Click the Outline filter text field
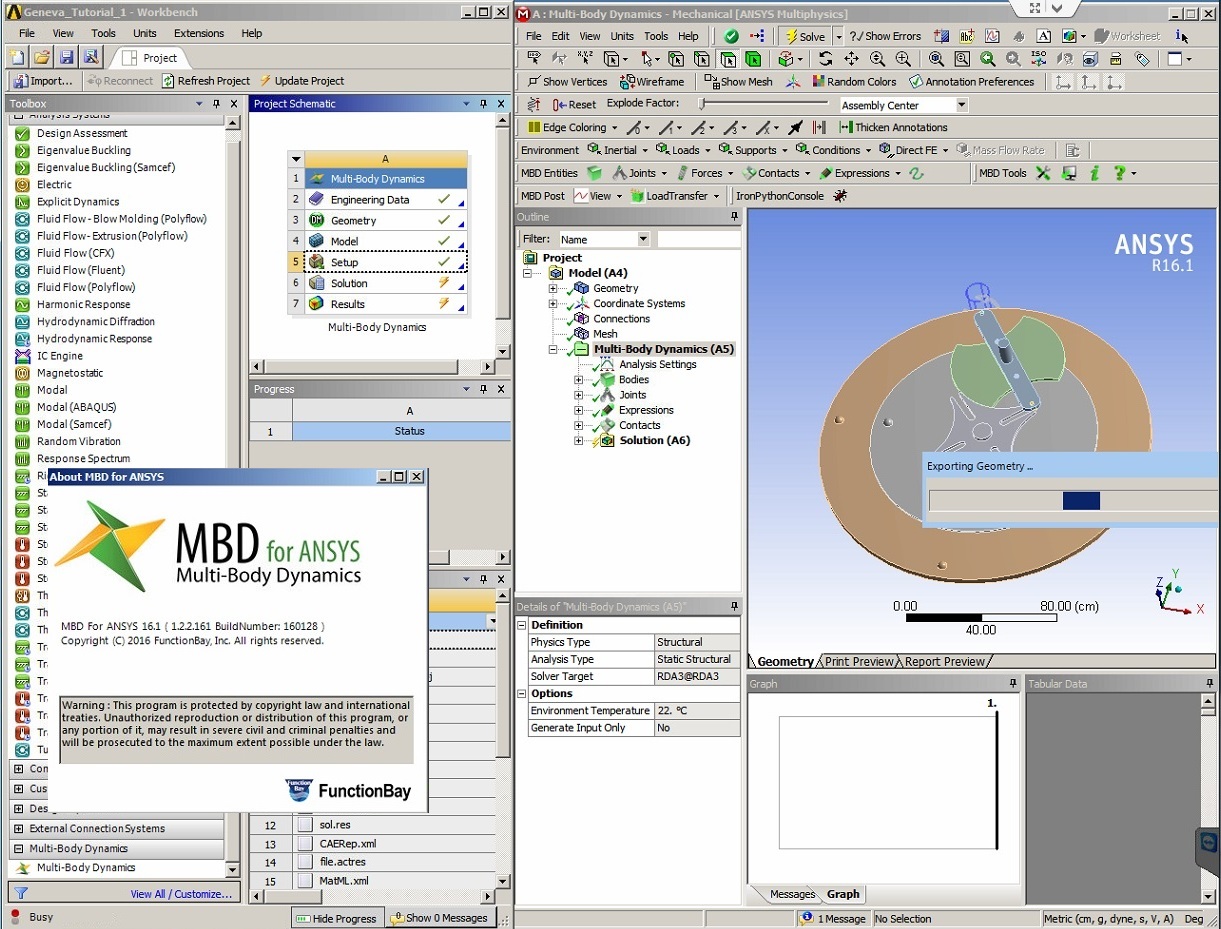This screenshot has width=1221, height=929. click(698, 239)
